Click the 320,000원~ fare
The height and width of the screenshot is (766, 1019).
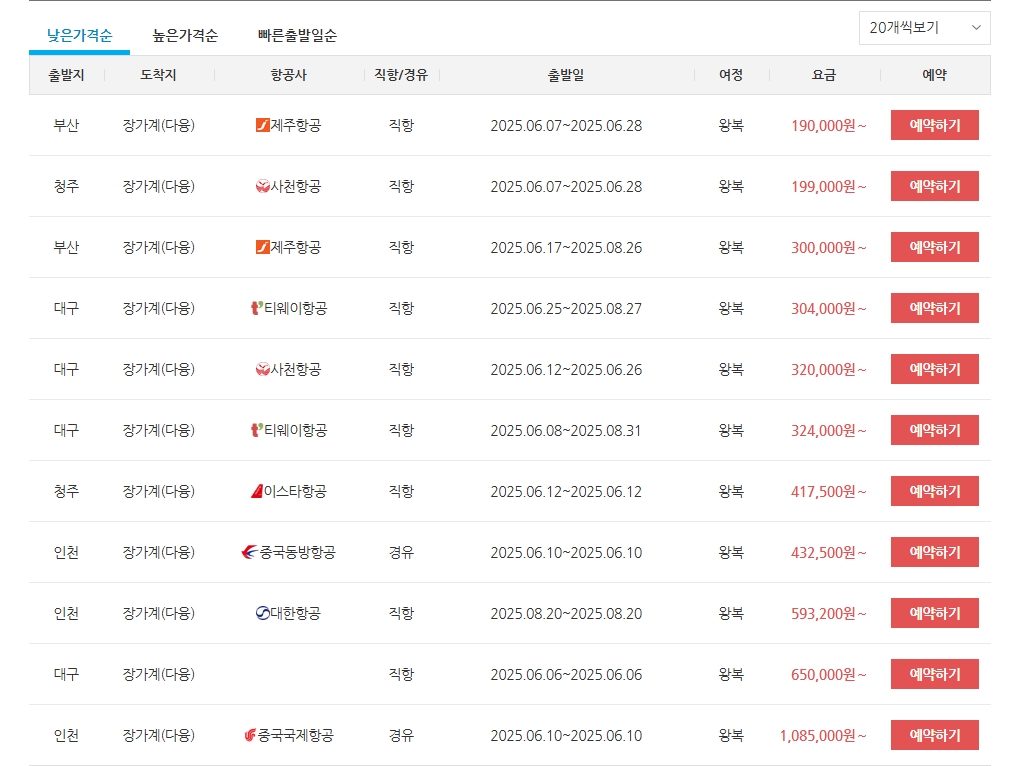pyautogui.click(x=829, y=370)
